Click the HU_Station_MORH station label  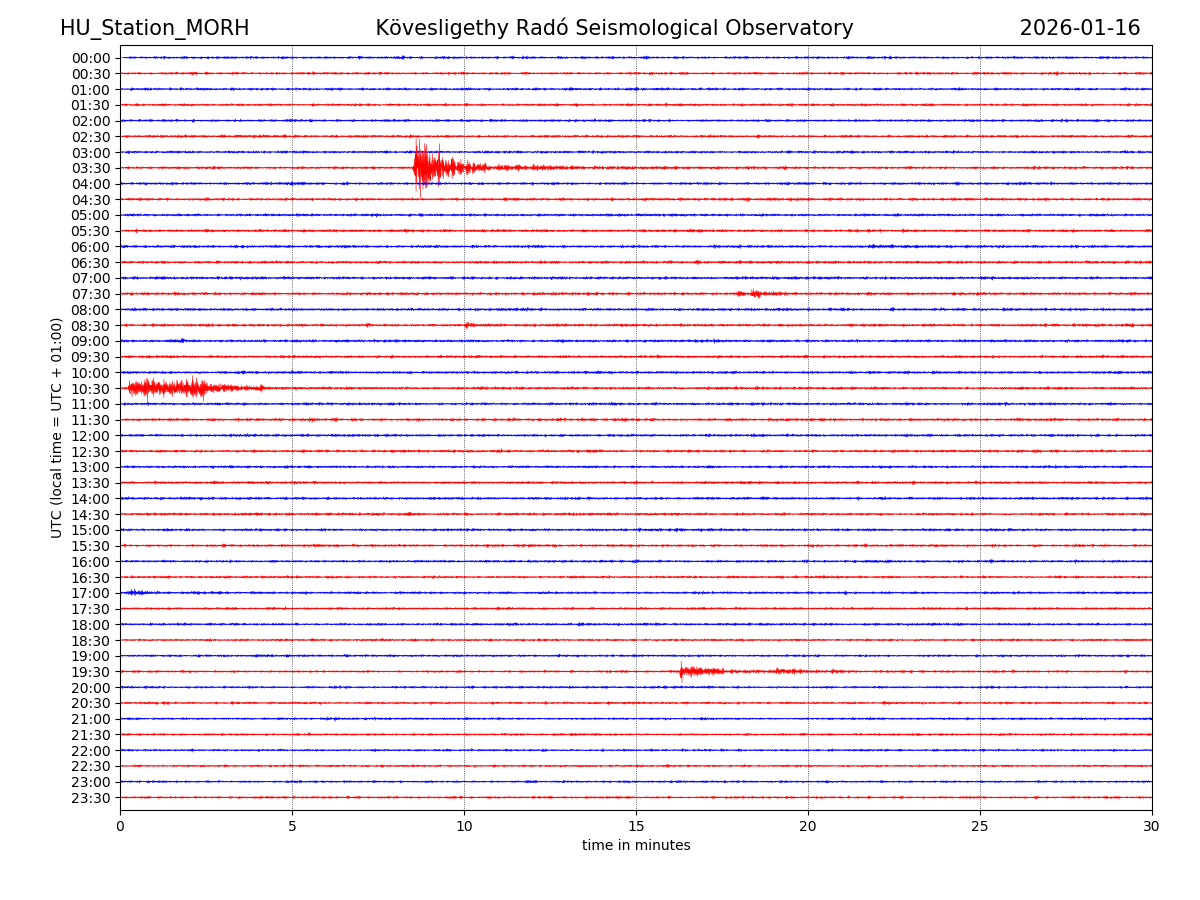[x=154, y=28]
